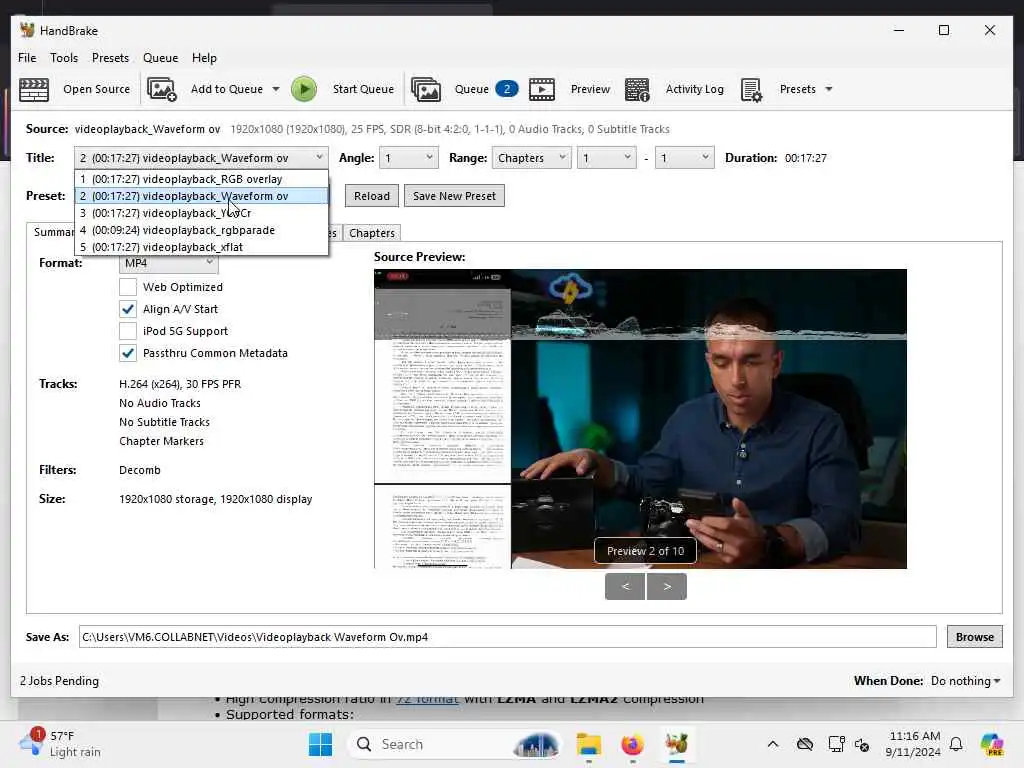
Task: Open the Queue menu
Action: [x=161, y=57]
